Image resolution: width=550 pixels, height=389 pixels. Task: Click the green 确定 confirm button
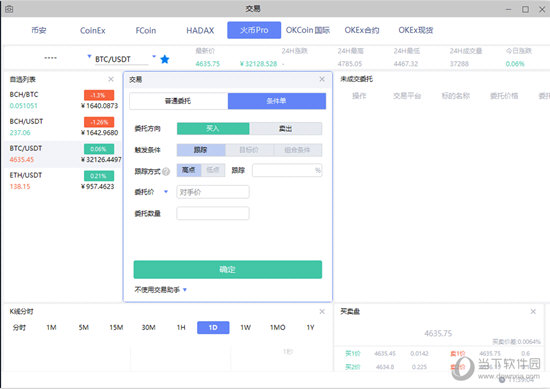pyautogui.click(x=228, y=269)
